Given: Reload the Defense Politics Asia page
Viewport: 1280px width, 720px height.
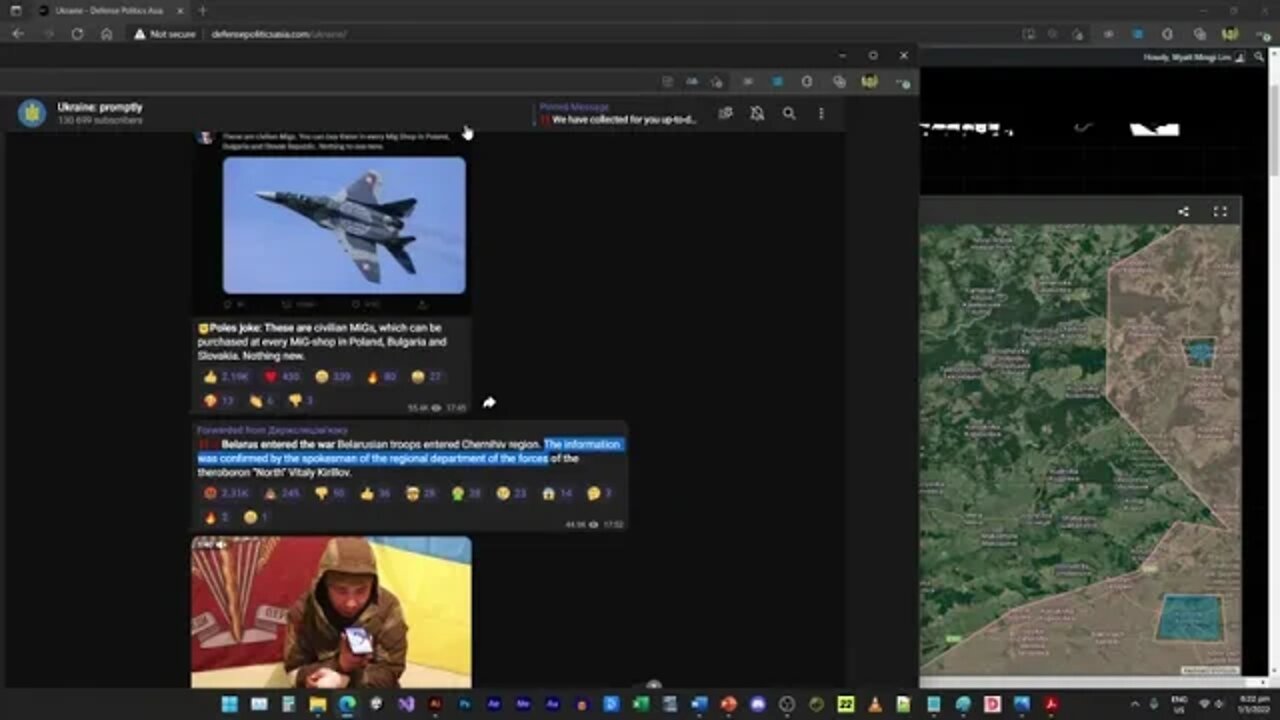Looking at the screenshot, I should pos(77,34).
